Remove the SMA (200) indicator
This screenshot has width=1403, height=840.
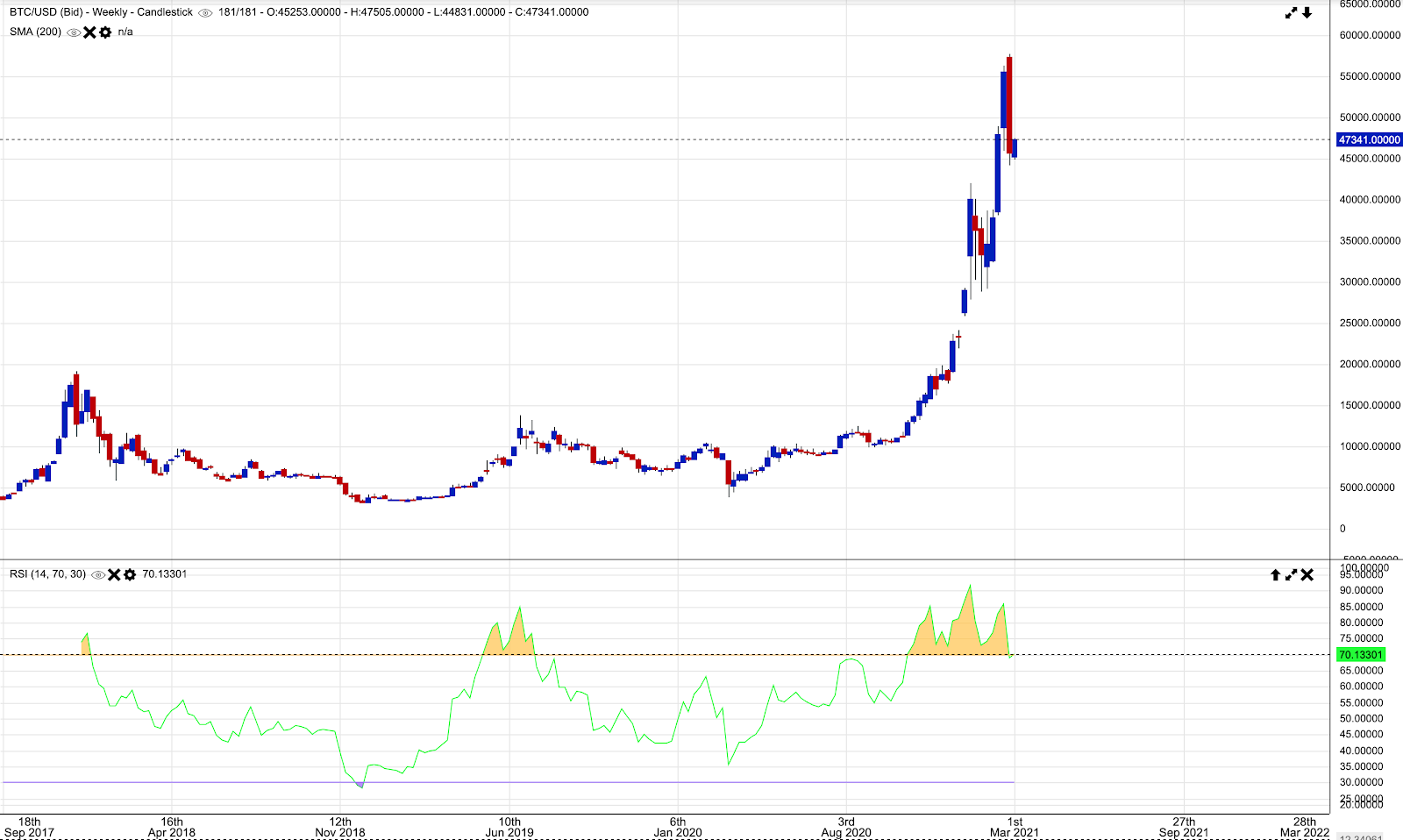click(89, 32)
